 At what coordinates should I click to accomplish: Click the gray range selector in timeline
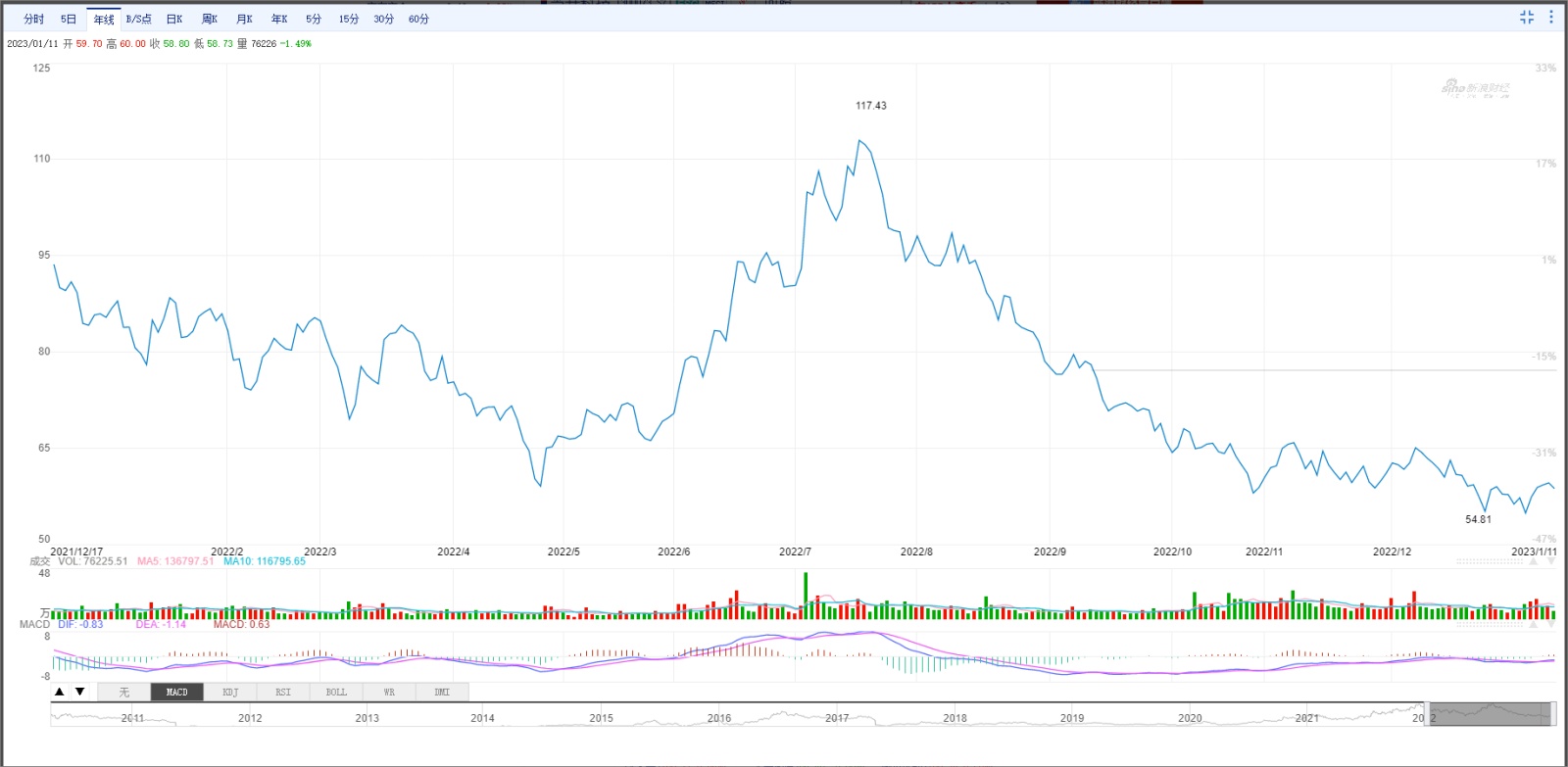pyautogui.click(x=1490, y=714)
